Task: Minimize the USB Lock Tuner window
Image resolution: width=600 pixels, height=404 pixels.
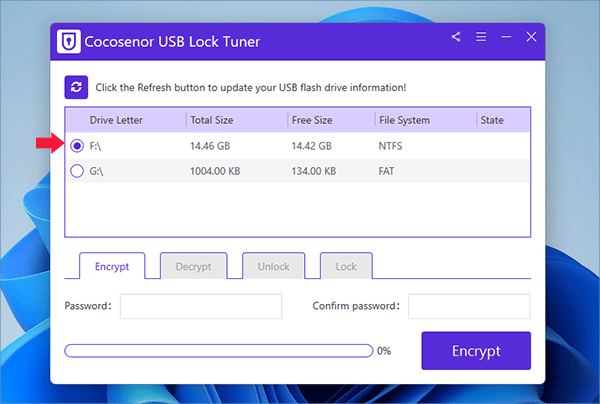Action: point(506,37)
